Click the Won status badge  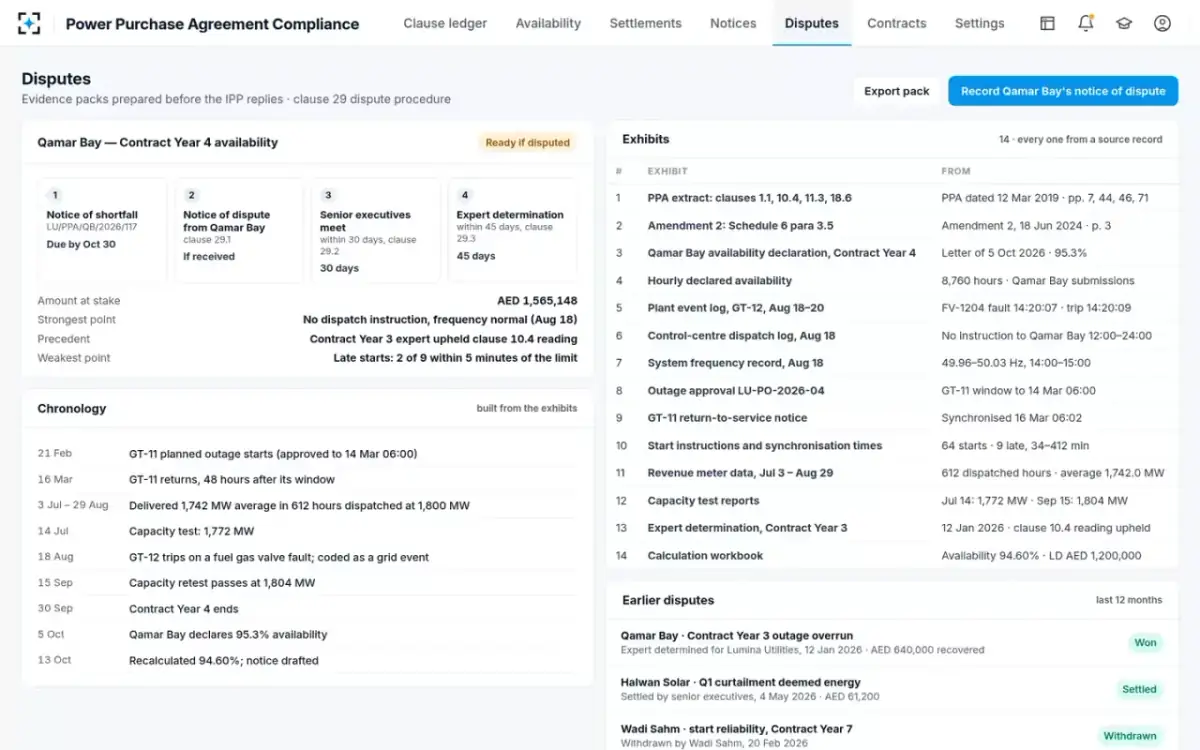[x=1145, y=643]
